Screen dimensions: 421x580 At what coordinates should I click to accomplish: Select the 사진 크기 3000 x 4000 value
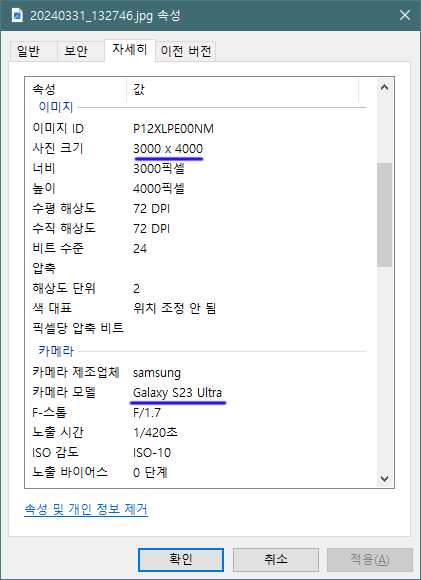(168, 149)
